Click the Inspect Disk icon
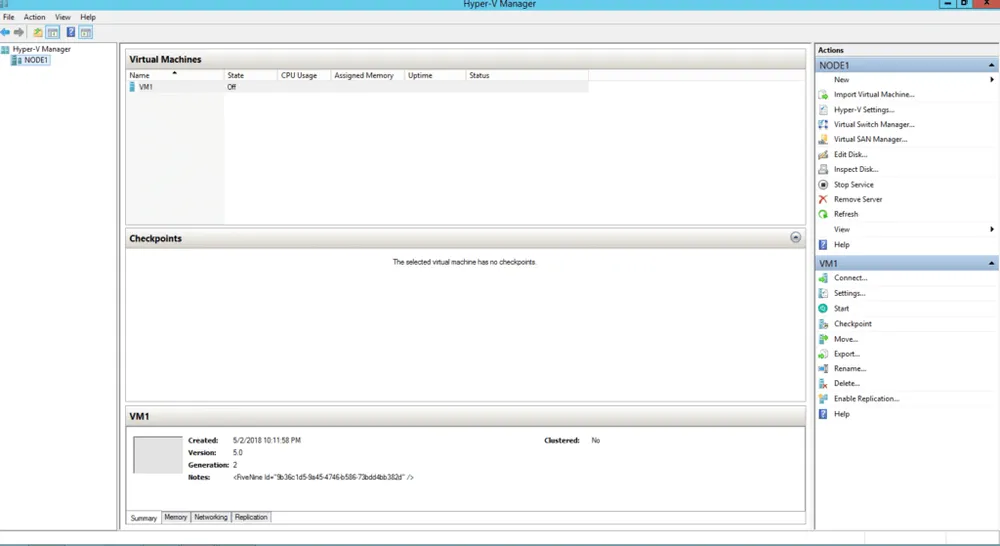 (x=823, y=170)
